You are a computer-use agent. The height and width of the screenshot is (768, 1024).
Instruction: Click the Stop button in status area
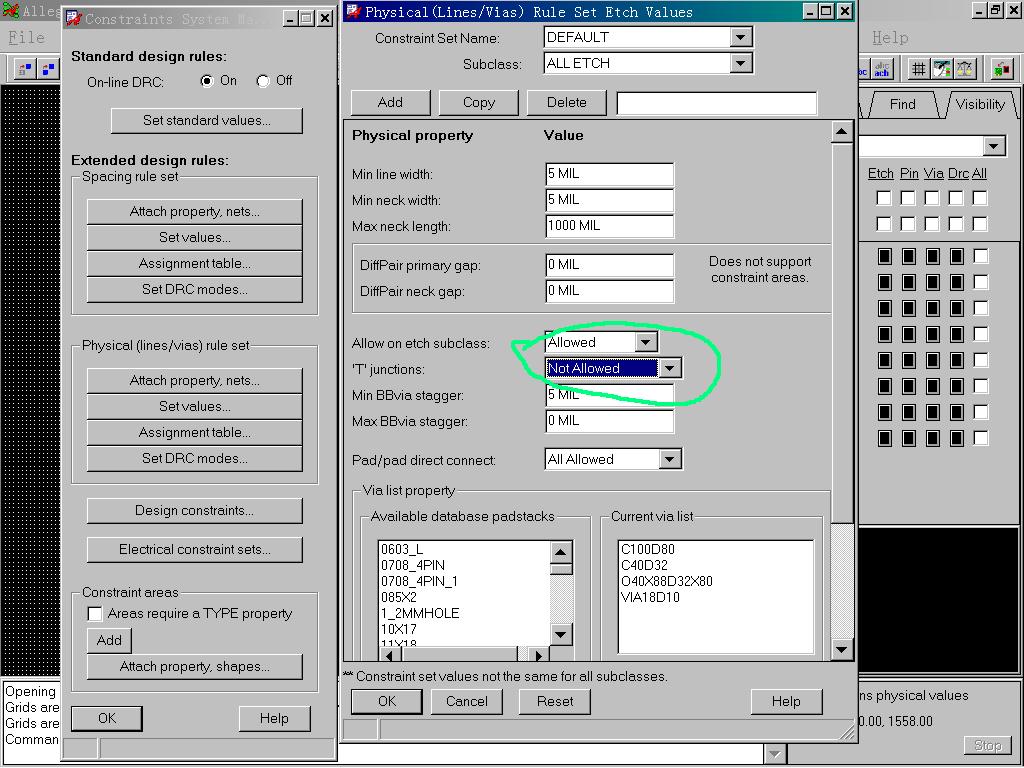coord(987,745)
